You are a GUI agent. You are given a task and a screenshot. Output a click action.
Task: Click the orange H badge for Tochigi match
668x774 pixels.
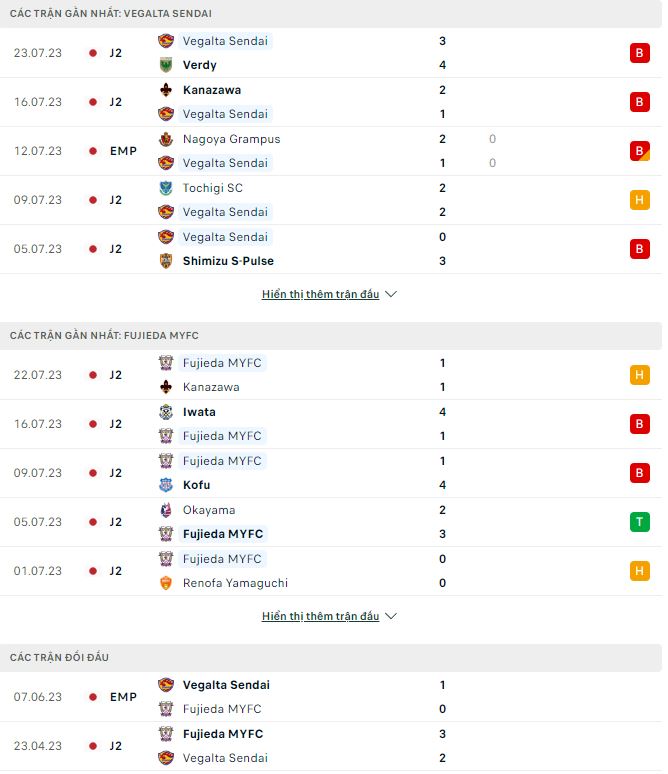pyautogui.click(x=640, y=200)
